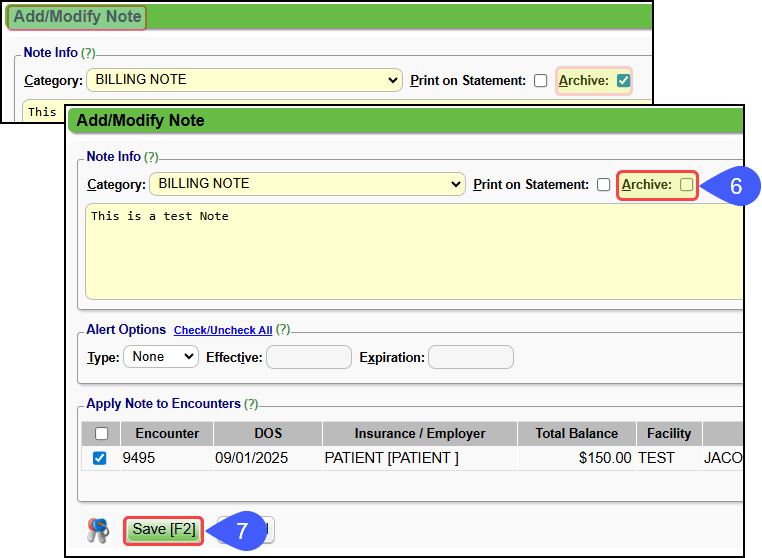Image resolution: width=762 pixels, height=558 pixels.
Task: Click into the Effective date field
Action: [308, 357]
